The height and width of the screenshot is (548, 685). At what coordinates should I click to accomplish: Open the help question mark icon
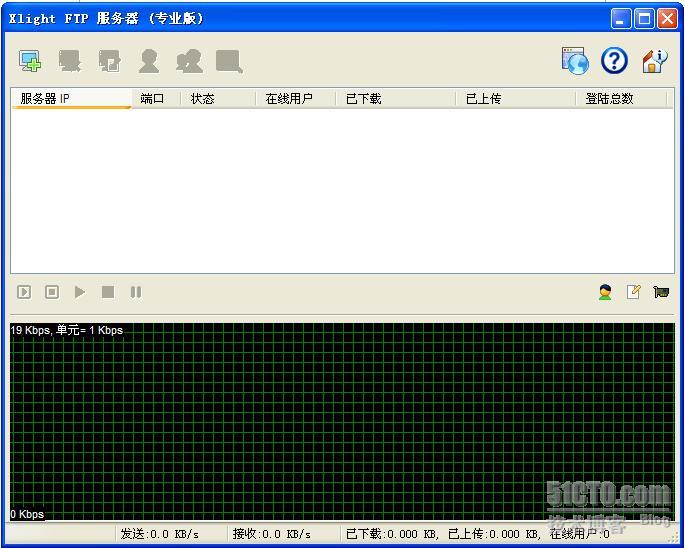614,60
